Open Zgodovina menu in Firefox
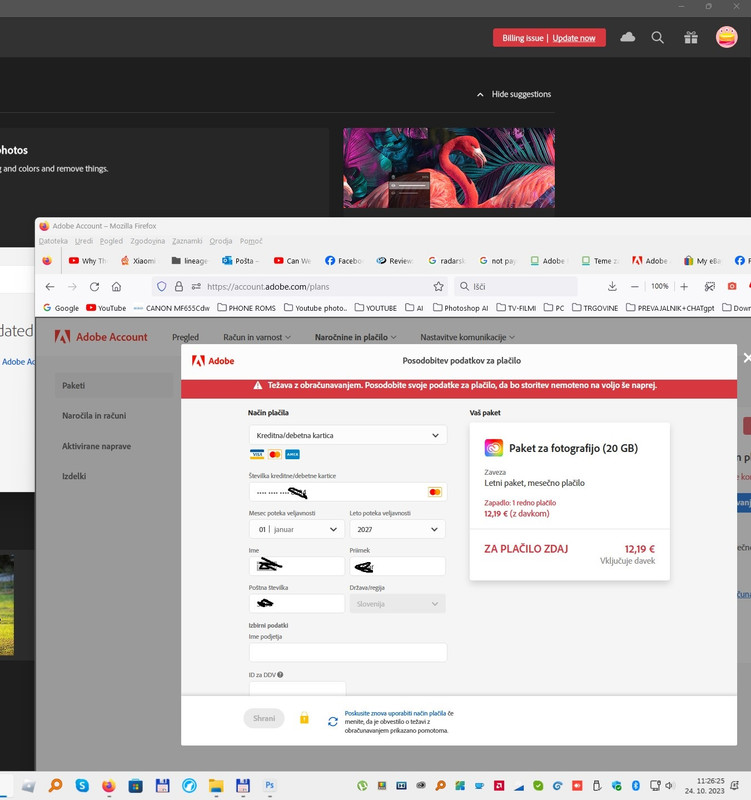751x800 pixels. tap(147, 241)
